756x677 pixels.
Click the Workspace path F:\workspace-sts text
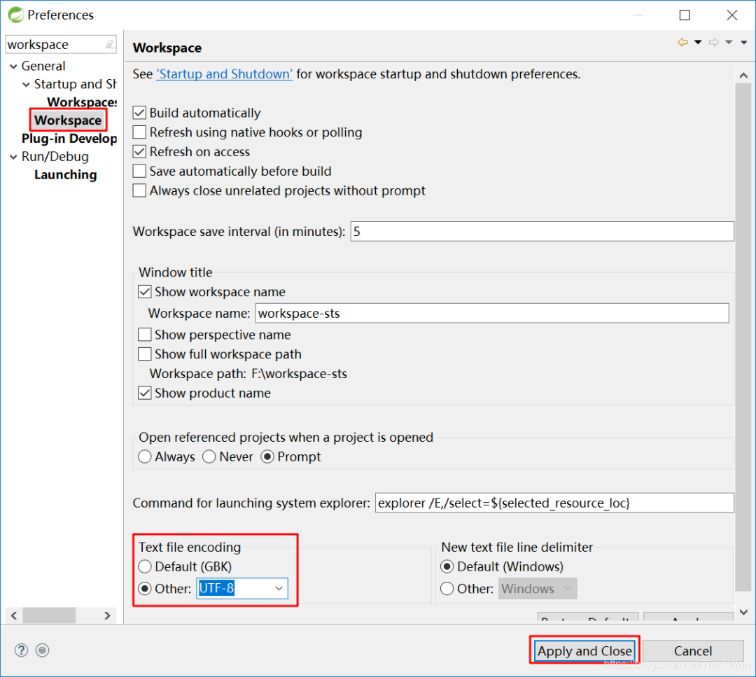248,374
